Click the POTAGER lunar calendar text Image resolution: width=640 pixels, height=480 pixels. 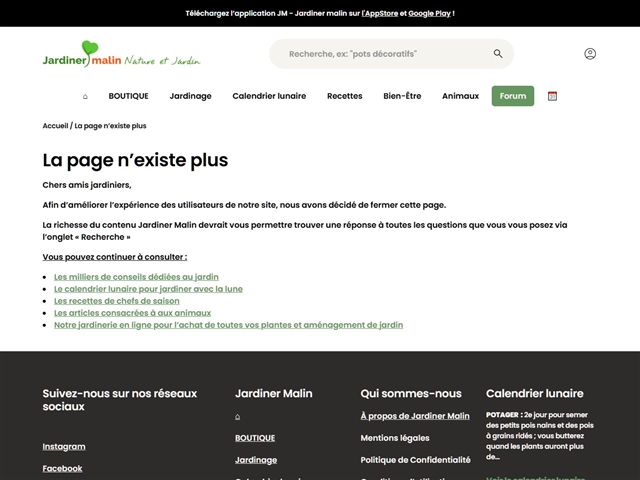tap(540, 436)
